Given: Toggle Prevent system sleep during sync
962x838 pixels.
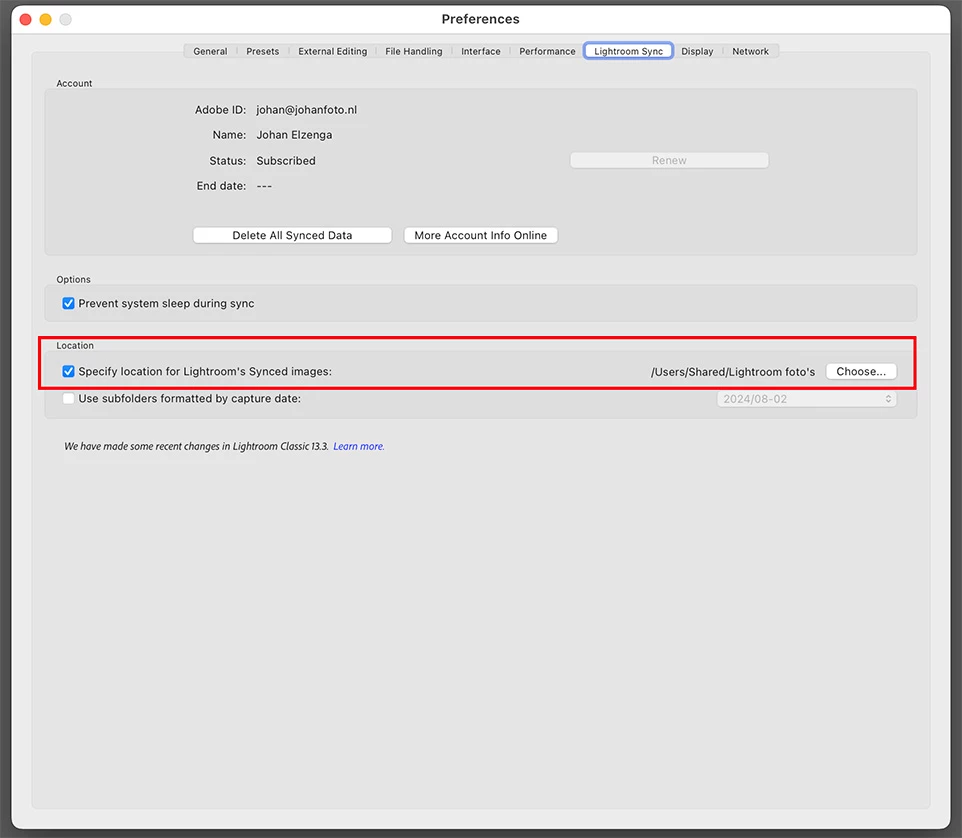Looking at the screenshot, I should (68, 304).
